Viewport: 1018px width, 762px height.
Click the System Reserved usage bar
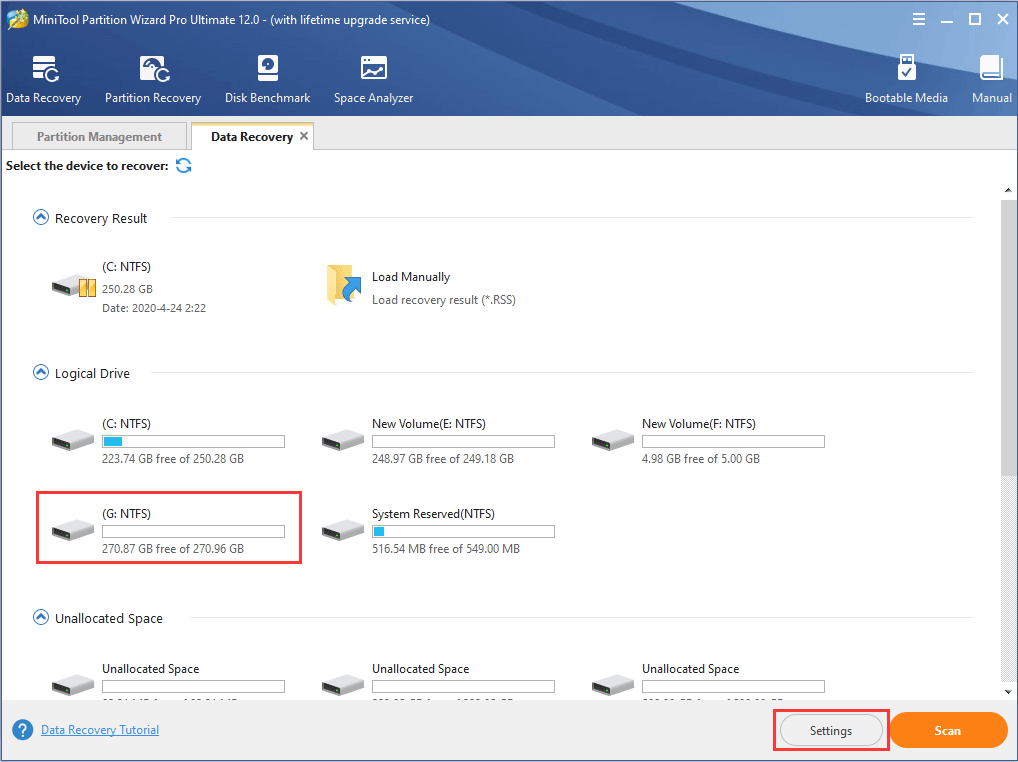coord(464,532)
